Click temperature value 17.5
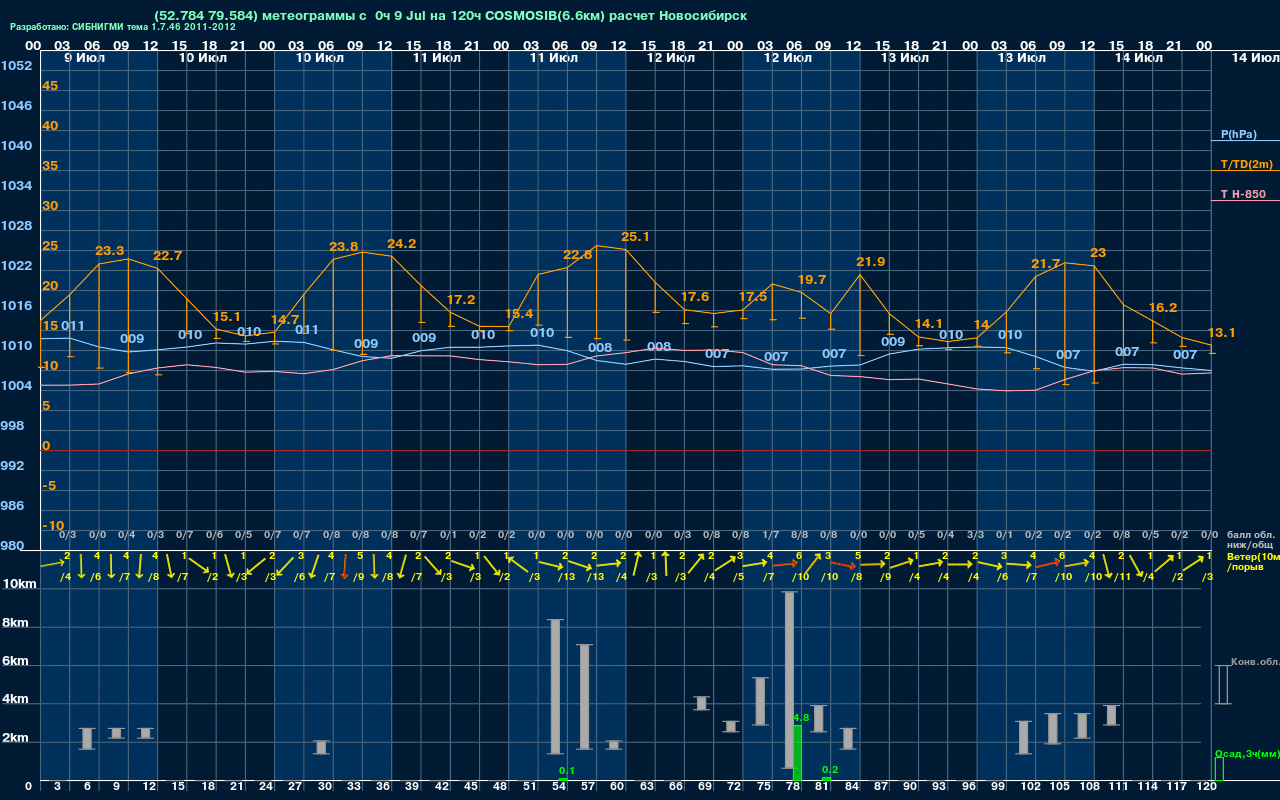Viewport: 1280px width, 800px height. pos(753,297)
